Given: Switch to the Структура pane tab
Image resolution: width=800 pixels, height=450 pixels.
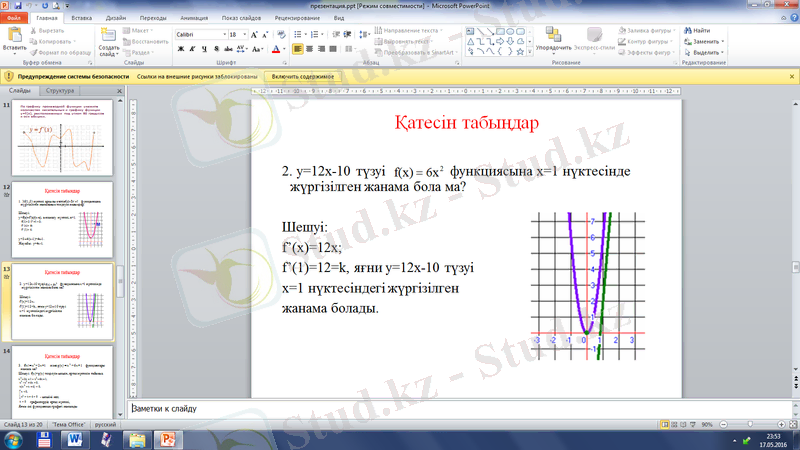Looking at the screenshot, I should point(60,91).
